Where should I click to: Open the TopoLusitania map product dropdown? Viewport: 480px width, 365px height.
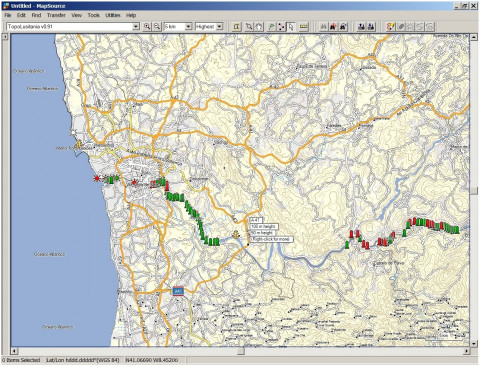[136, 27]
